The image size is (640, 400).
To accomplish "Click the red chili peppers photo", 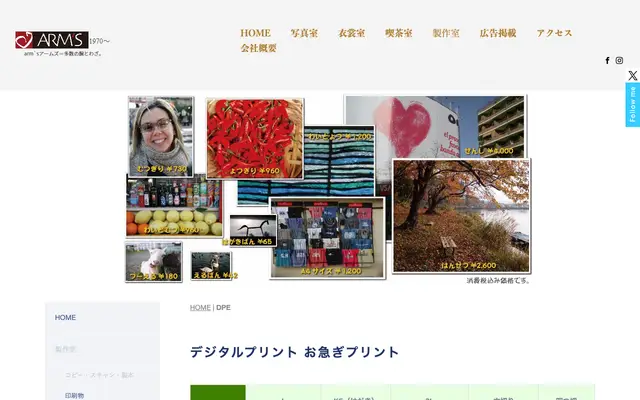I will pos(255,138).
